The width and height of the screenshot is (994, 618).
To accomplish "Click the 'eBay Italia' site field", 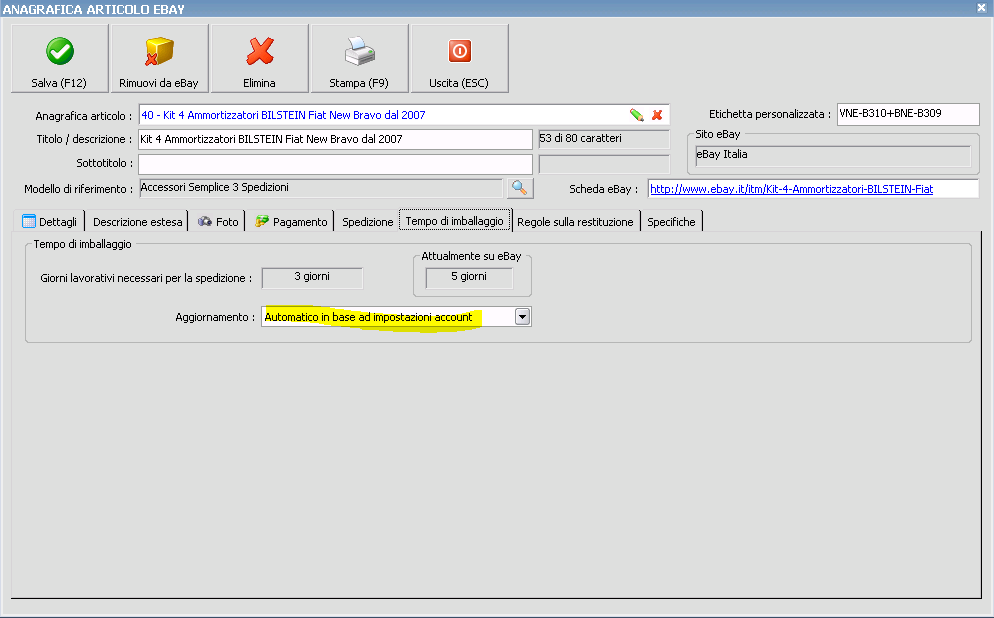I will pyautogui.click(x=833, y=155).
